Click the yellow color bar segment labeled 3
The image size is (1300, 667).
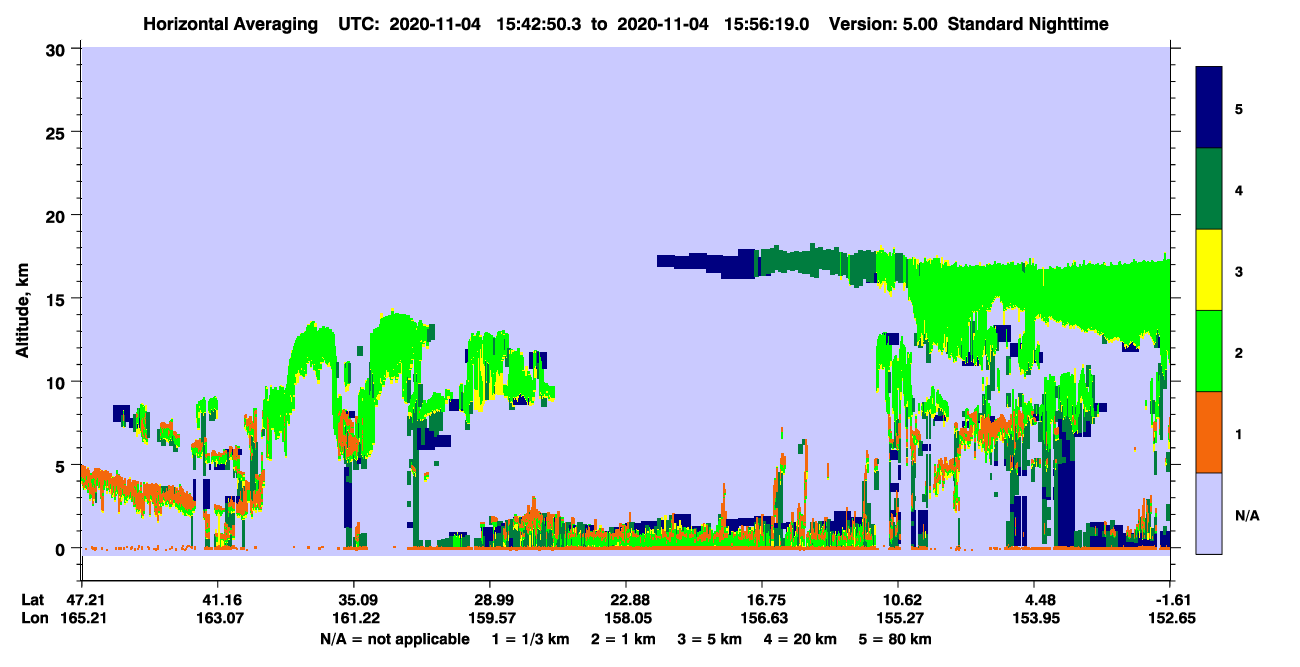(x=1209, y=270)
